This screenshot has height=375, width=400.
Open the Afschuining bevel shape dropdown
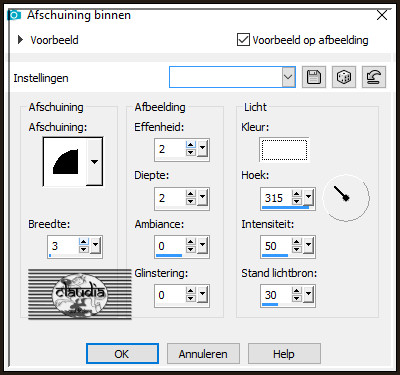(94, 162)
